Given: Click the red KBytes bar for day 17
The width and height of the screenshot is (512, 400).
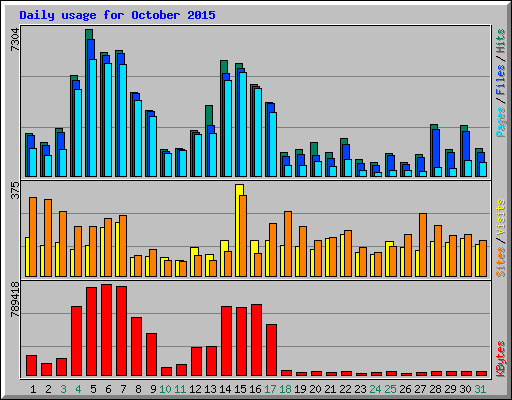Looking at the screenshot, I should coord(271,350).
